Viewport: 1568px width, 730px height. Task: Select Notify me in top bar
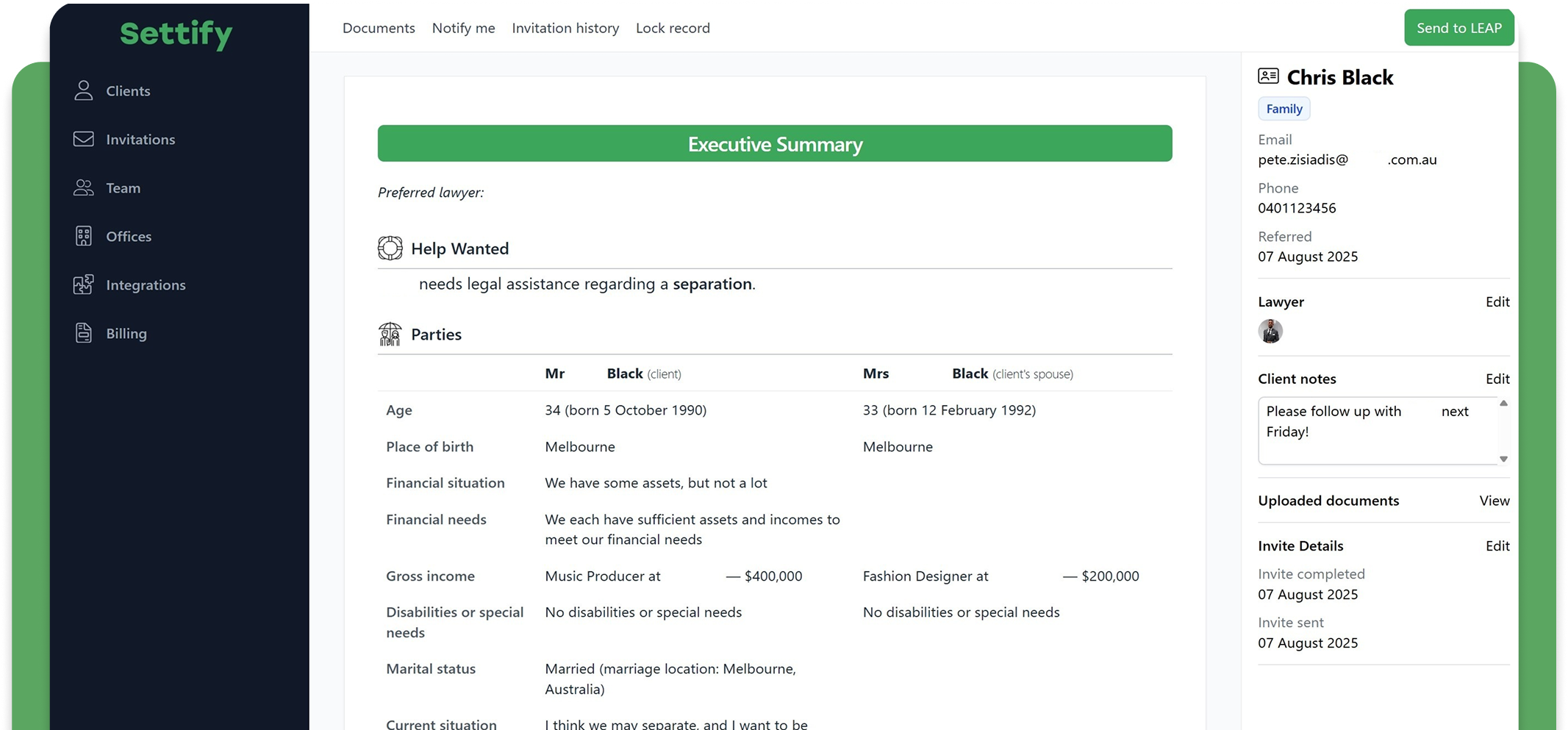464,28
